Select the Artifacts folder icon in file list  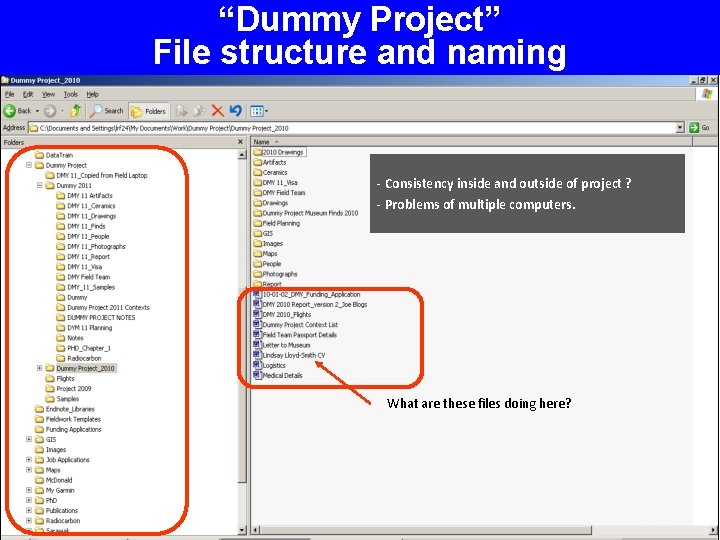click(x=258, y=162)
